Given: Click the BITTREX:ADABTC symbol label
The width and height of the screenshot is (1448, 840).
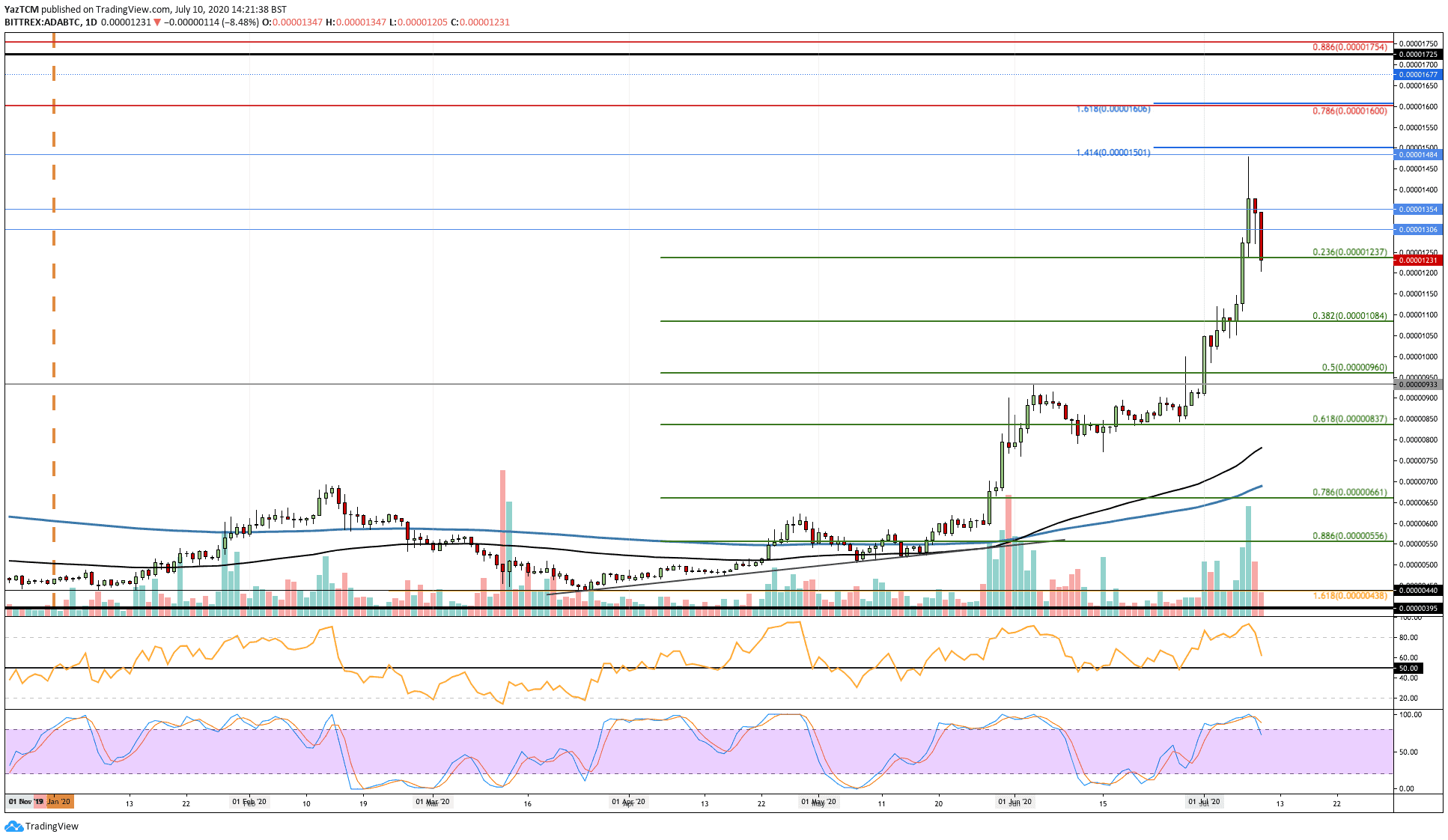Looking at the screenshot, I should tap(41, 22).
